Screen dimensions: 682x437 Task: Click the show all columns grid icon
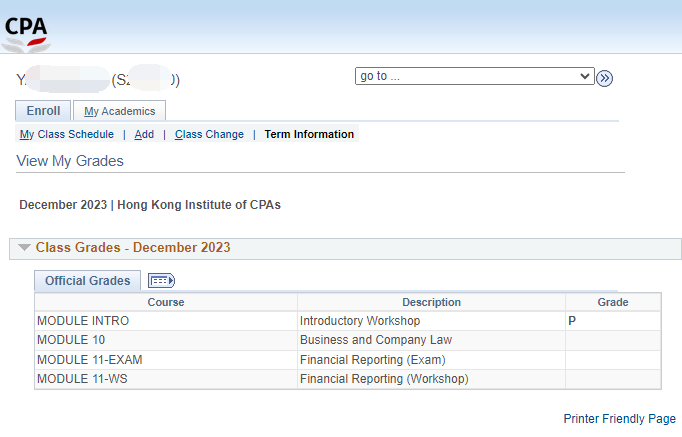161,280
